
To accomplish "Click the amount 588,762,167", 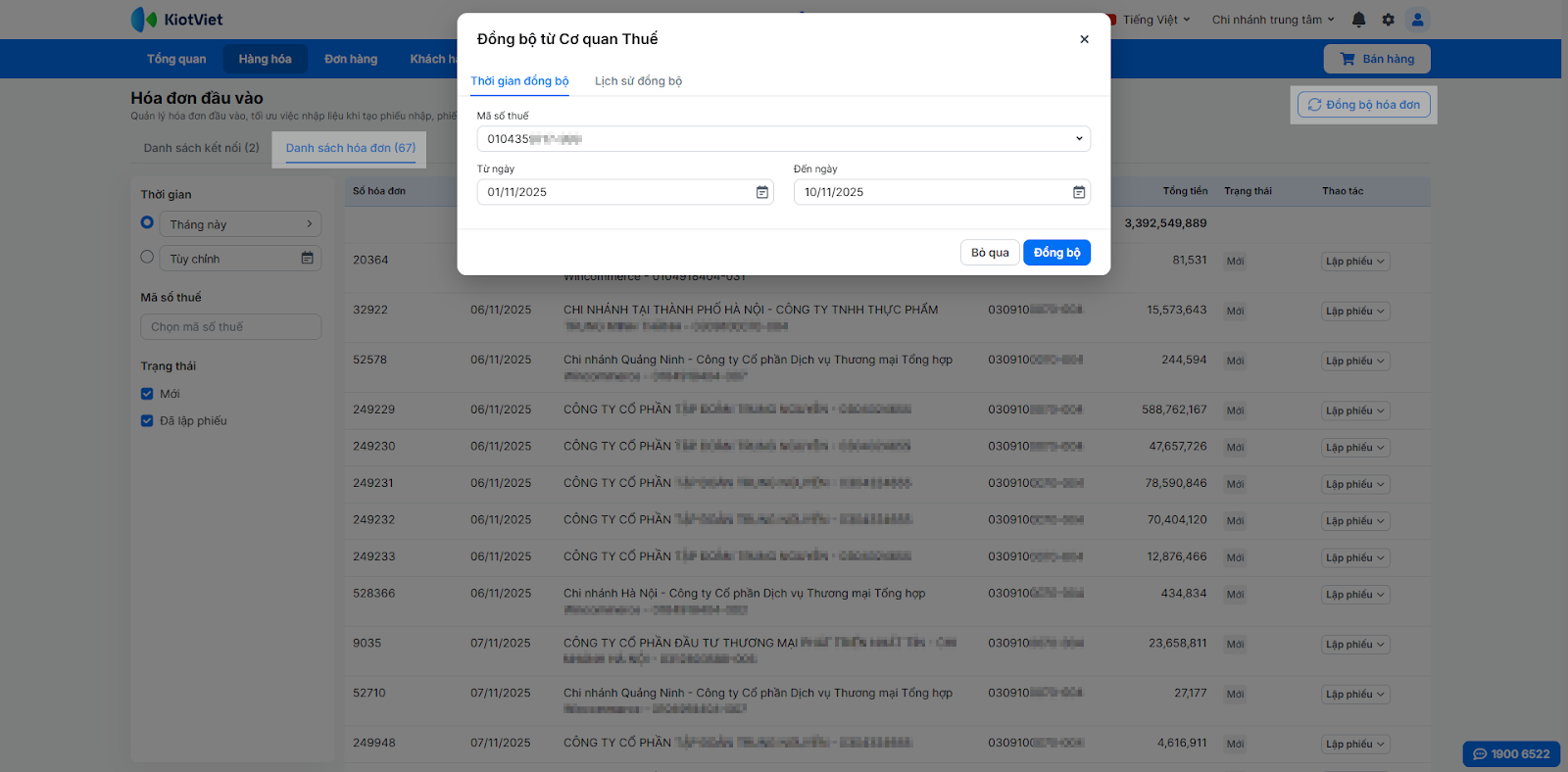I will tap(1174, 410).
